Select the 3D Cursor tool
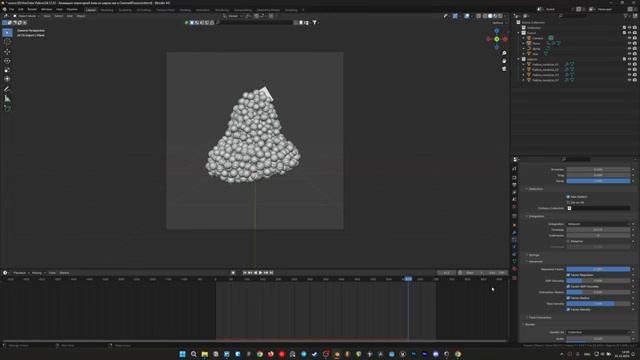This screenshot has height=360, width=640. [7, 42]
